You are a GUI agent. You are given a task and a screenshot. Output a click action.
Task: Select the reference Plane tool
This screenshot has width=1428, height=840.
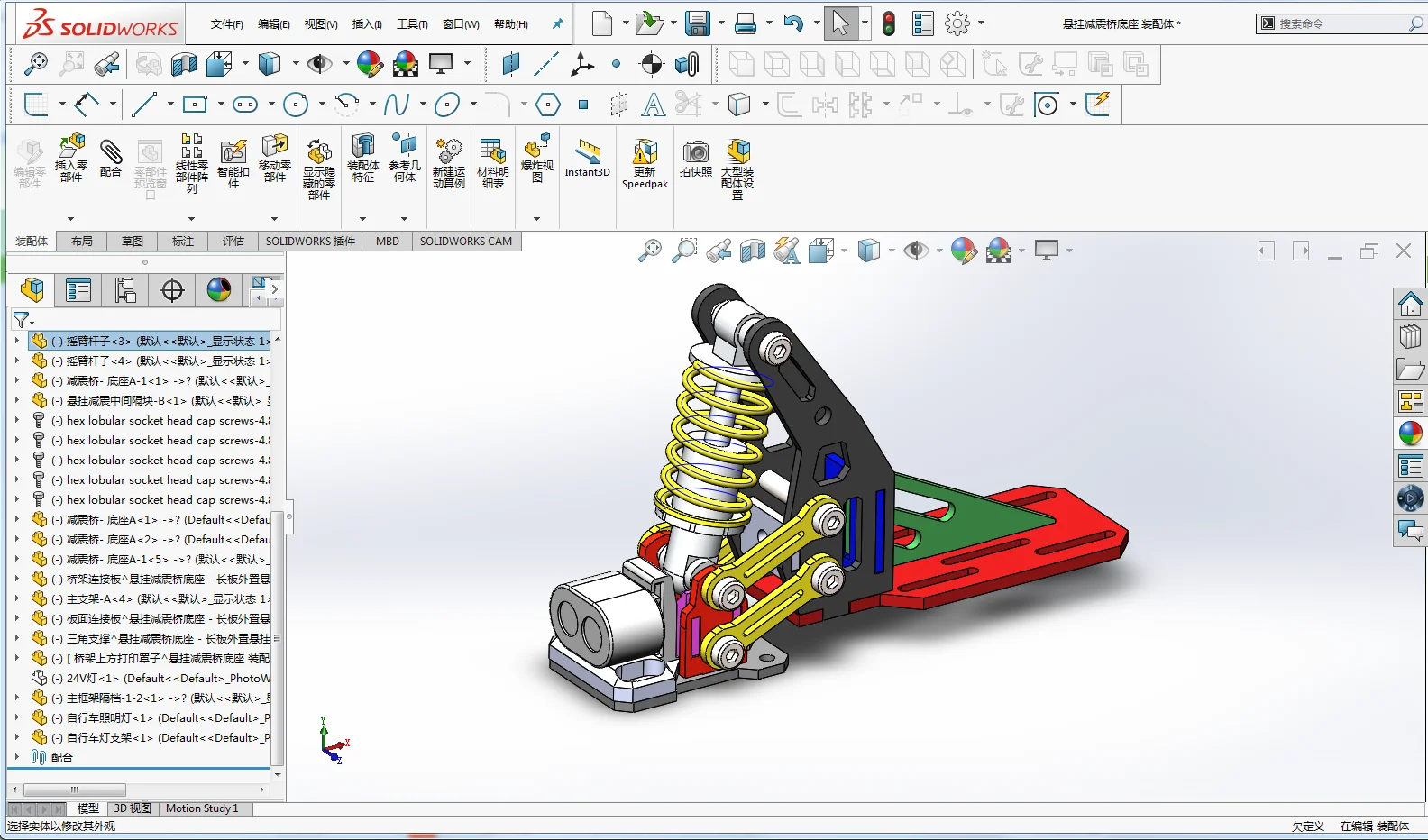click(511, 64)
